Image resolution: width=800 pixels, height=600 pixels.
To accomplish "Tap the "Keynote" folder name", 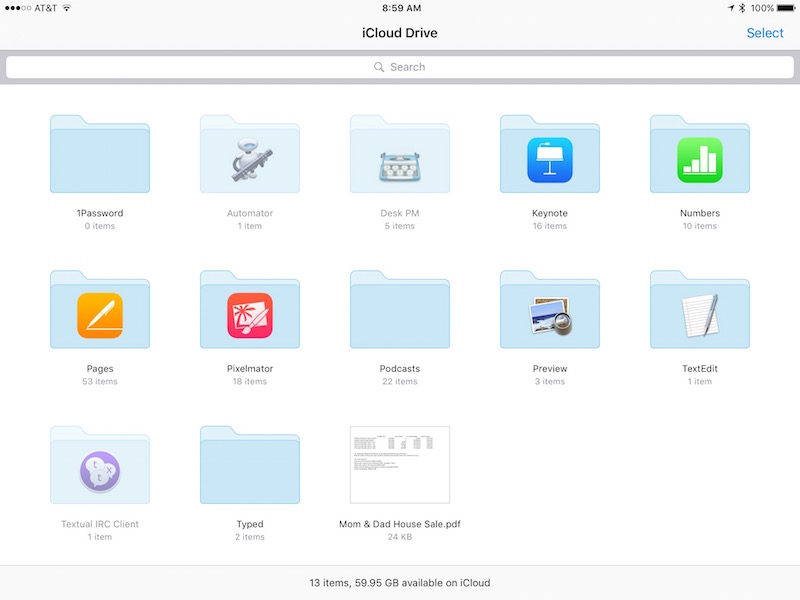I will tap(550, 213).
